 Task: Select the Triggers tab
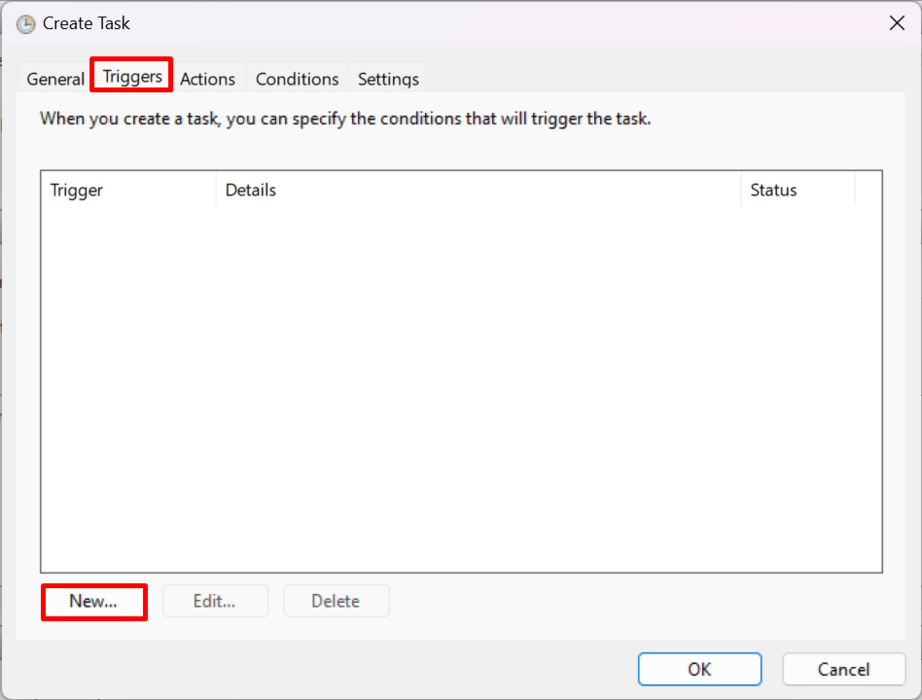[131, 75]
